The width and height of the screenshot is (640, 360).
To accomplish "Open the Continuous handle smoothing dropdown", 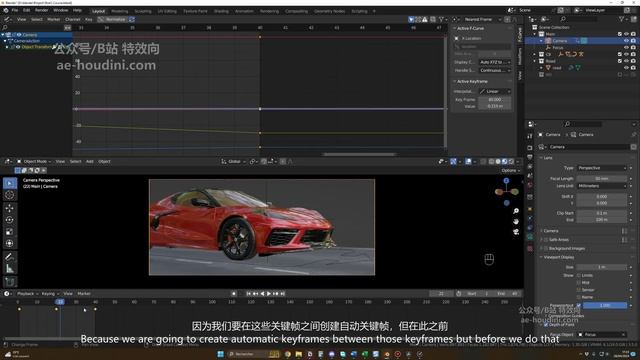I will (495, 70).
